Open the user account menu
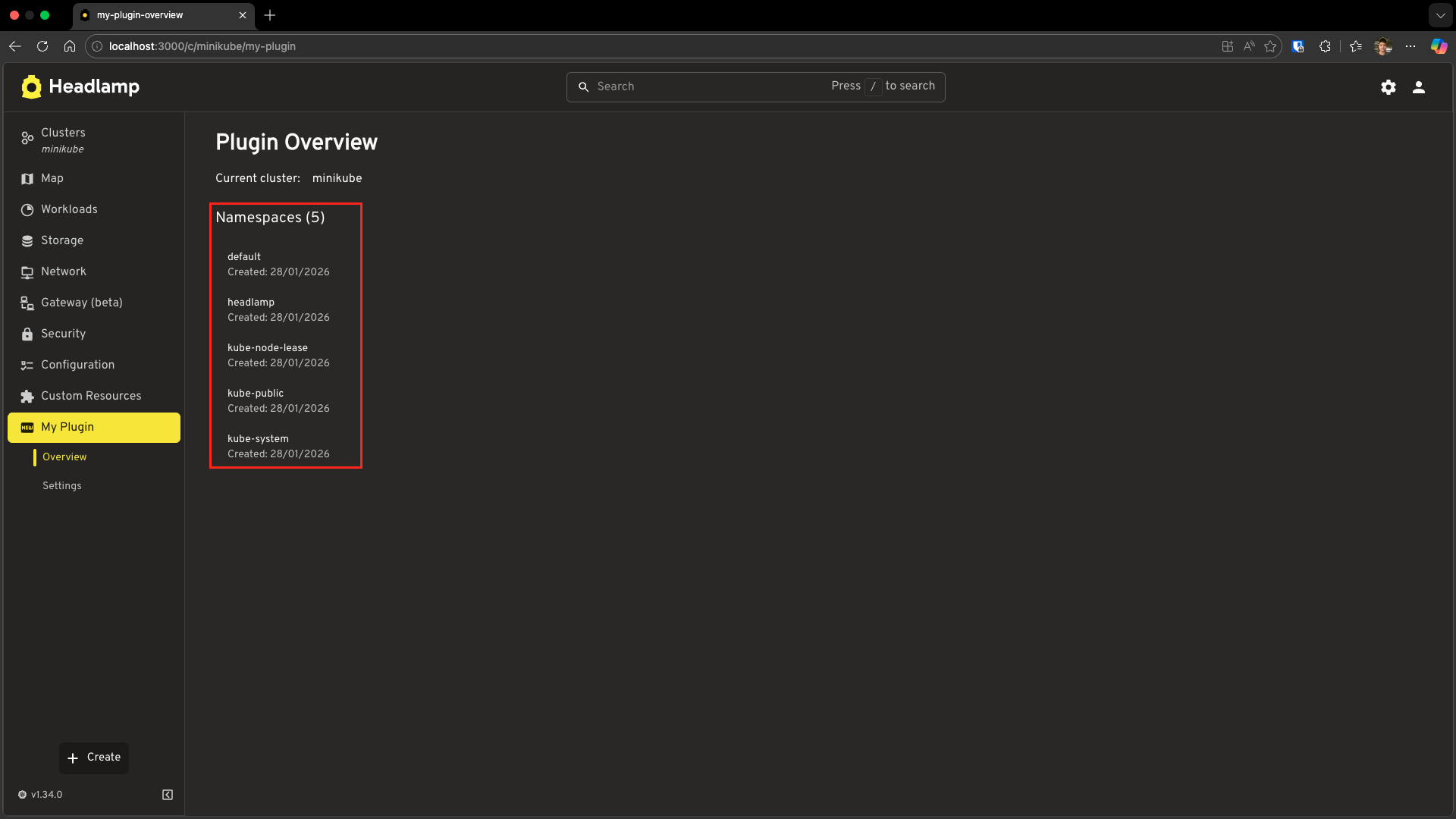This screenshot has width=1456, height=819. click(1419, 86)
